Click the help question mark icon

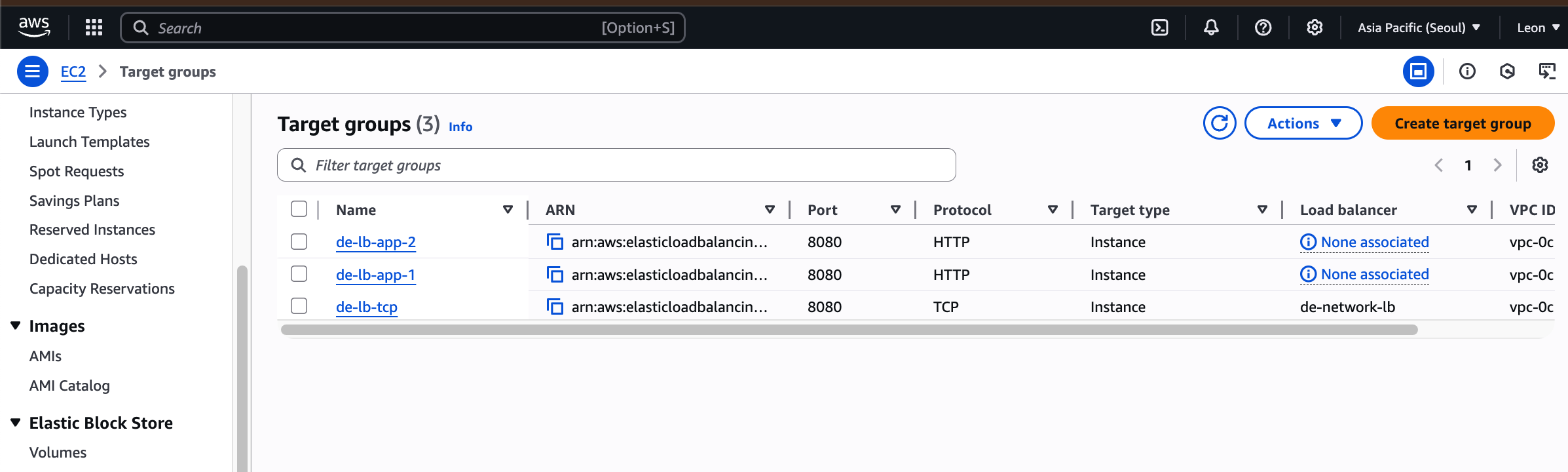click(x=1263, y=28)
